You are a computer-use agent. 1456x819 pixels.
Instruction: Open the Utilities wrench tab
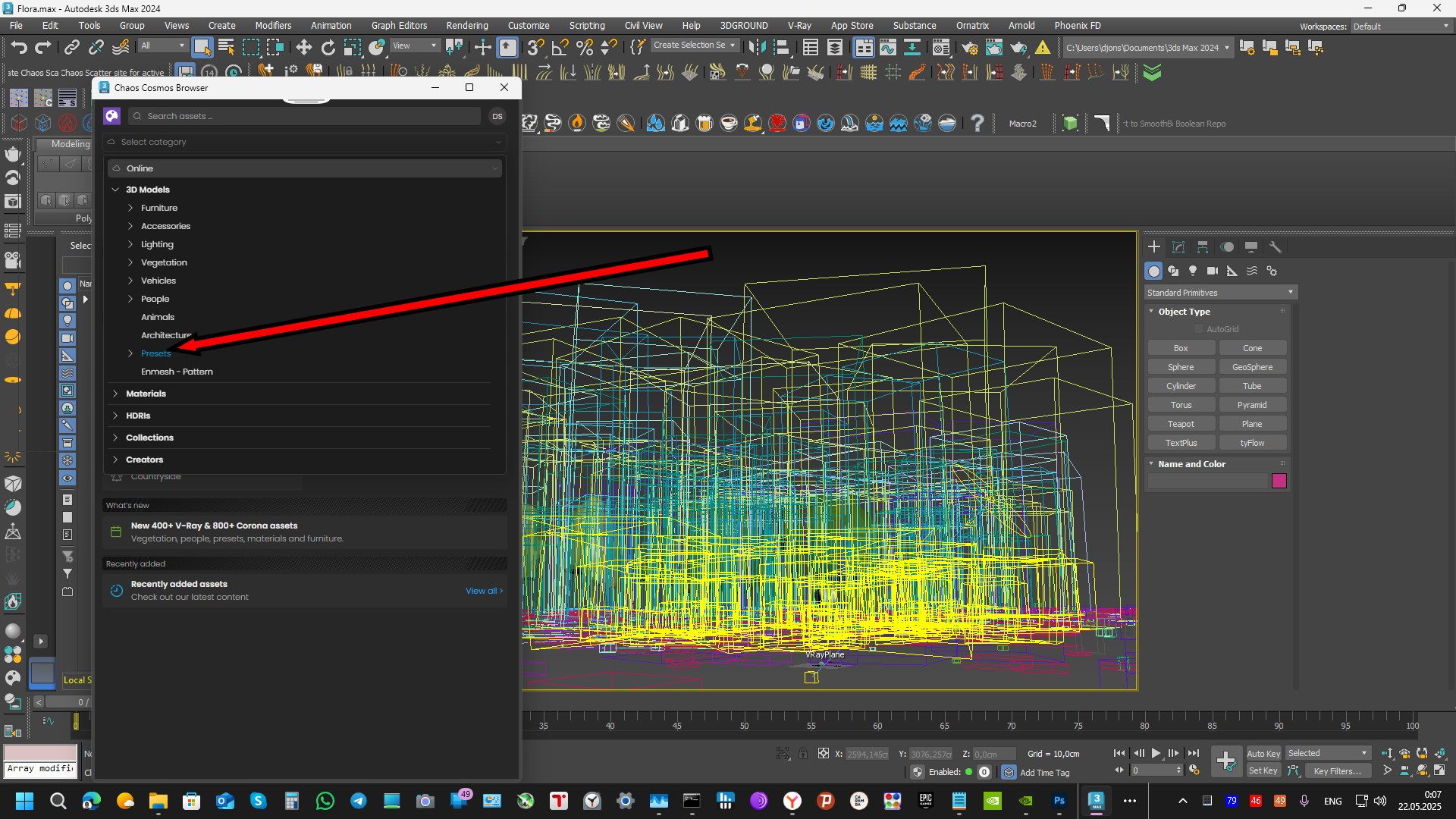1276,247
